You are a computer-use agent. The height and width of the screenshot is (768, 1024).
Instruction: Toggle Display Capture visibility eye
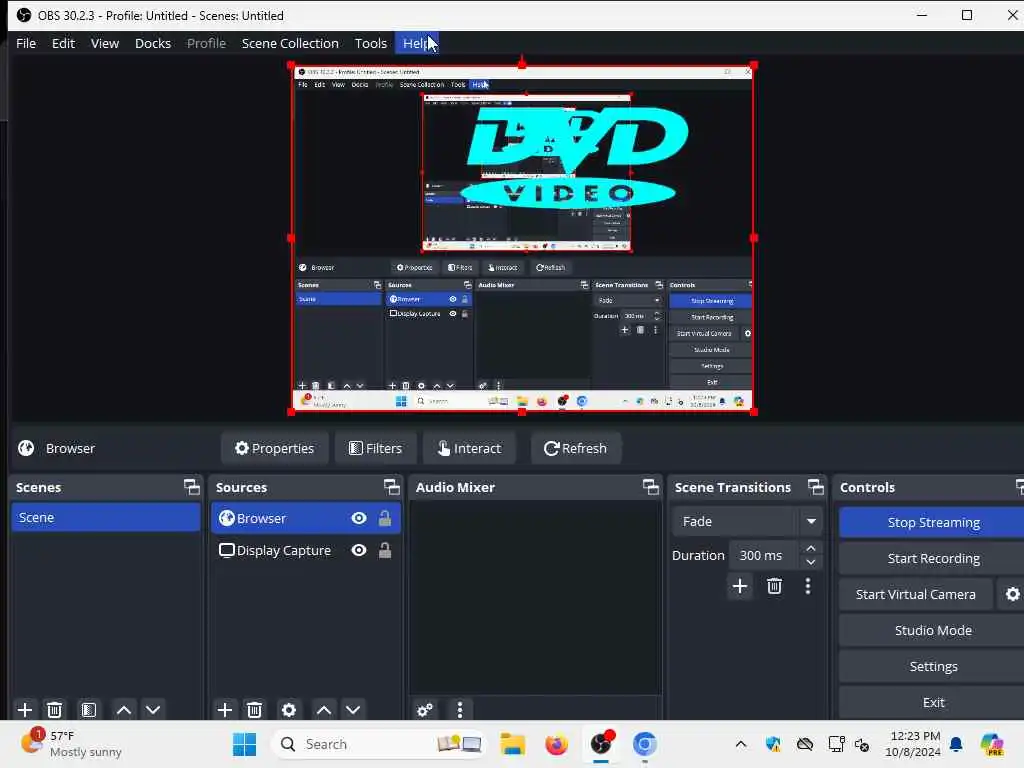tap(359, 551)
